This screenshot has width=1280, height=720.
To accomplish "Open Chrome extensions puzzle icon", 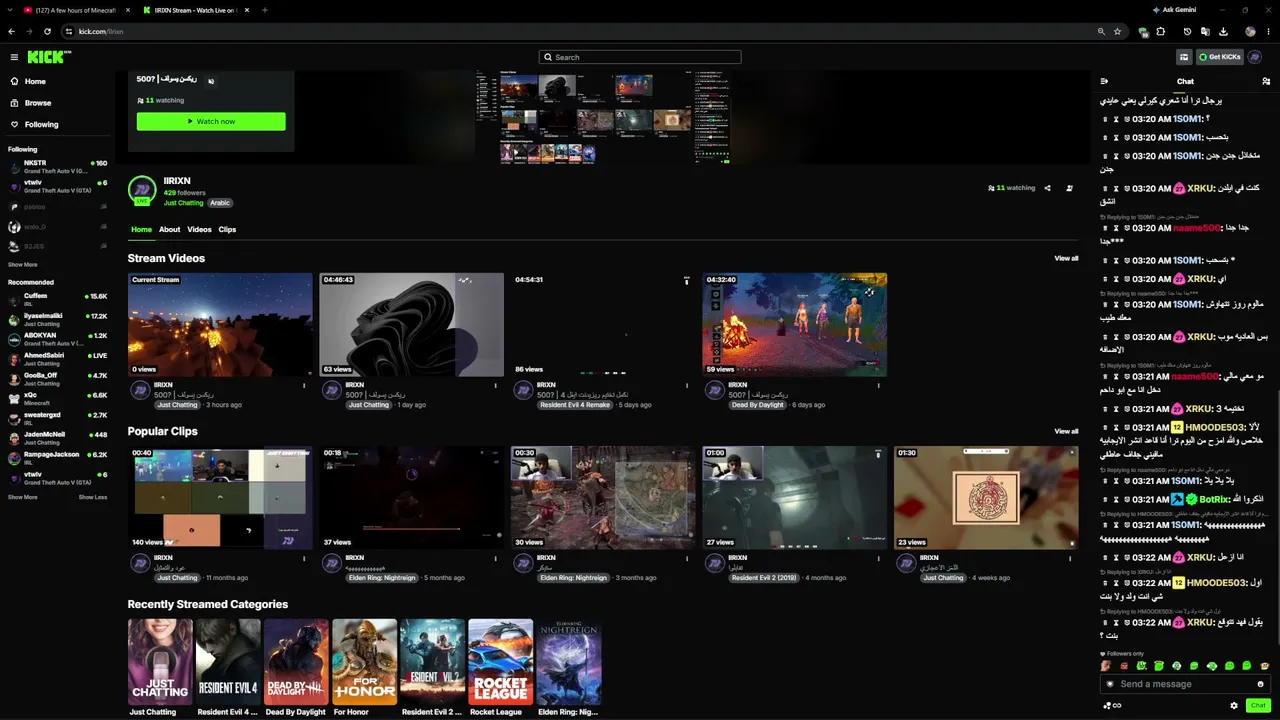I will click(x=1160, y=31).
